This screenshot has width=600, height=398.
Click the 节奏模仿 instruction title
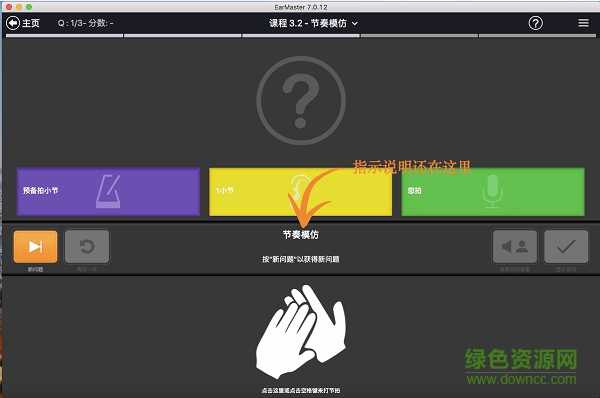click(301, 235)
